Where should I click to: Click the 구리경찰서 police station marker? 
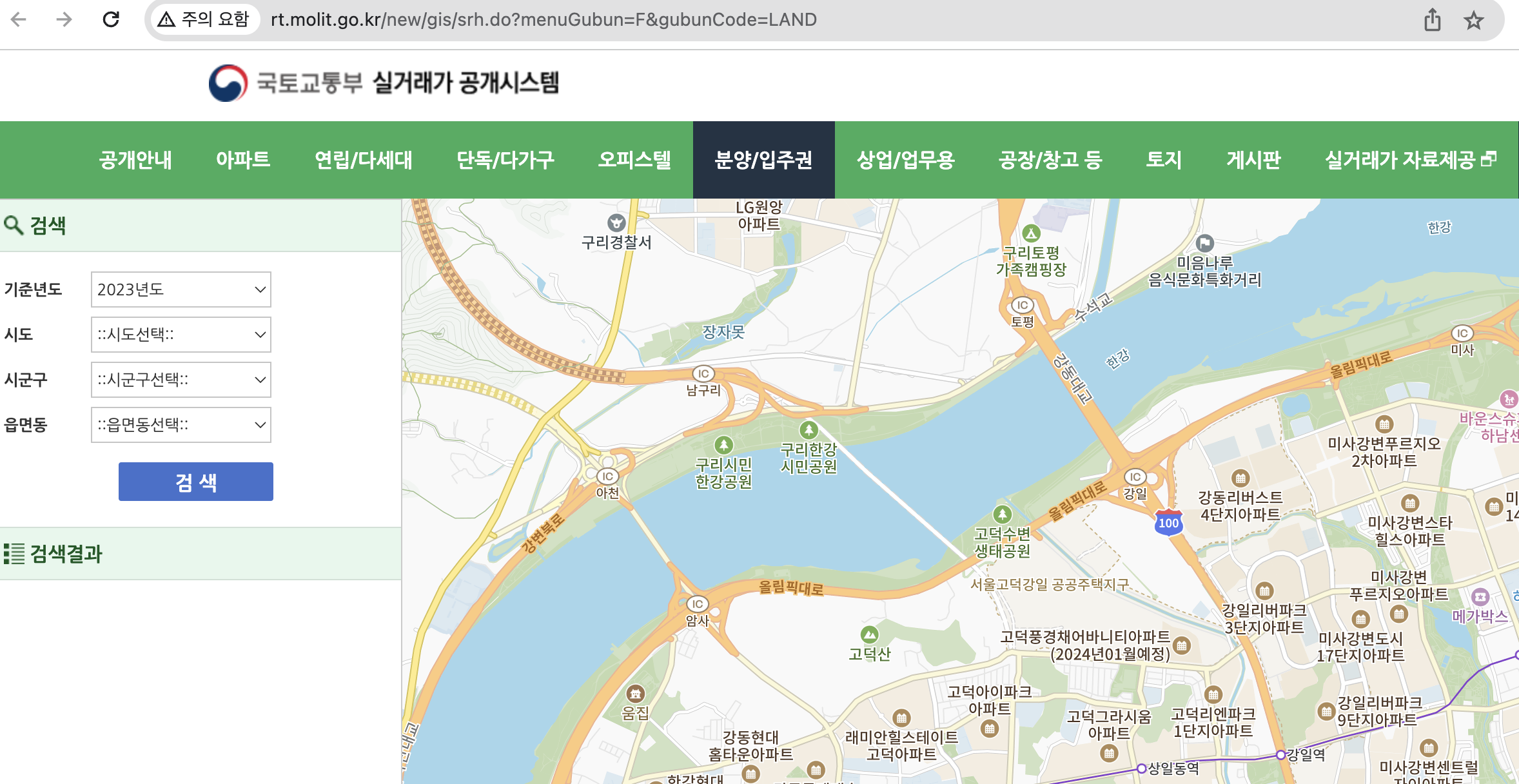(x=618, y=224)
